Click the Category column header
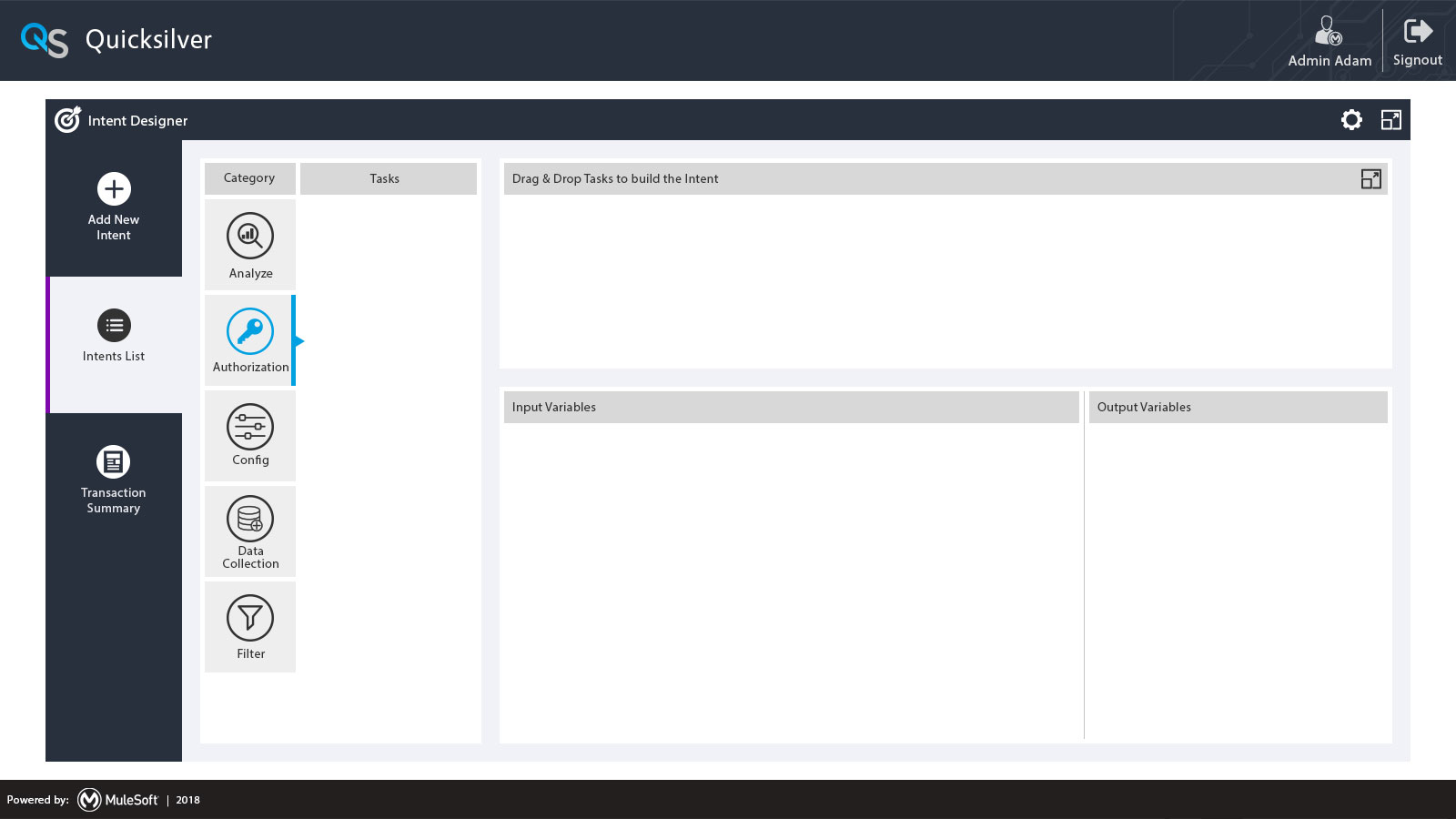Image resolution: width=1456 pixels, height=819 pixels. coord(249,178)
